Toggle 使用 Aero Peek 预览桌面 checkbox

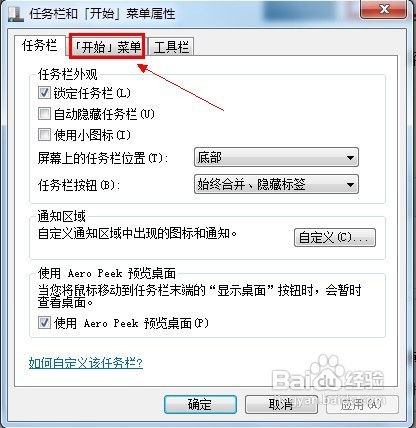coord(44,323)
